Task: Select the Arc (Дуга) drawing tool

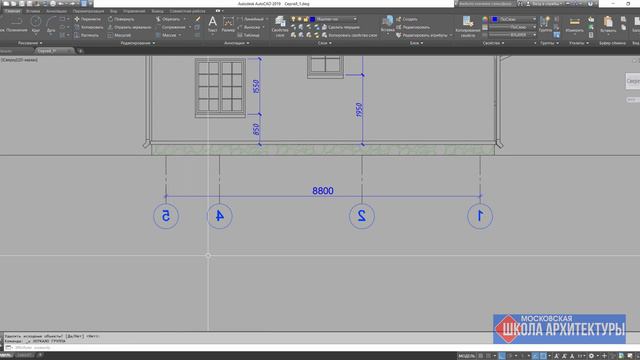Action: (x=51, y=24)
